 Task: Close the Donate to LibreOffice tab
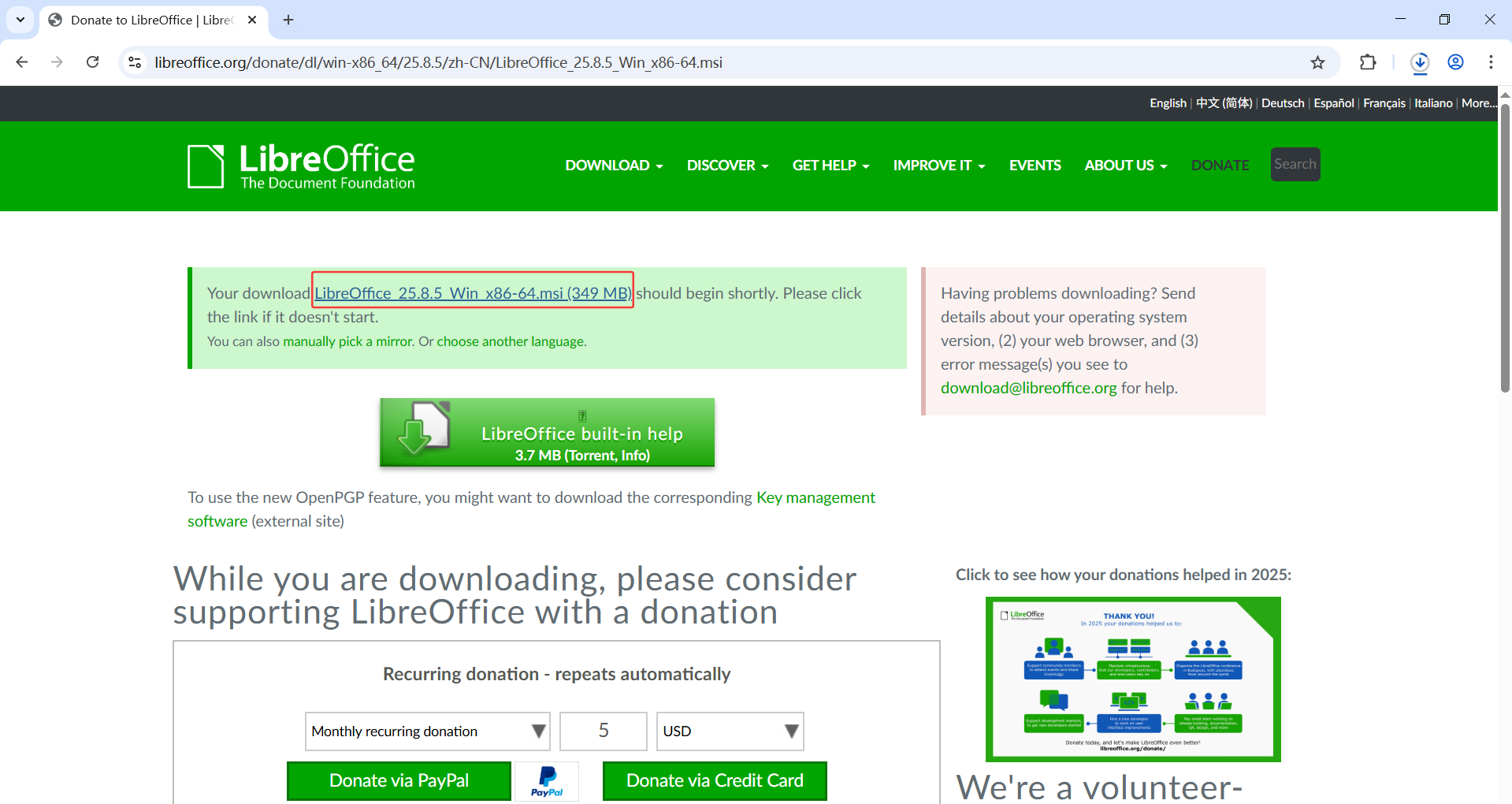[x=252, y=20]
